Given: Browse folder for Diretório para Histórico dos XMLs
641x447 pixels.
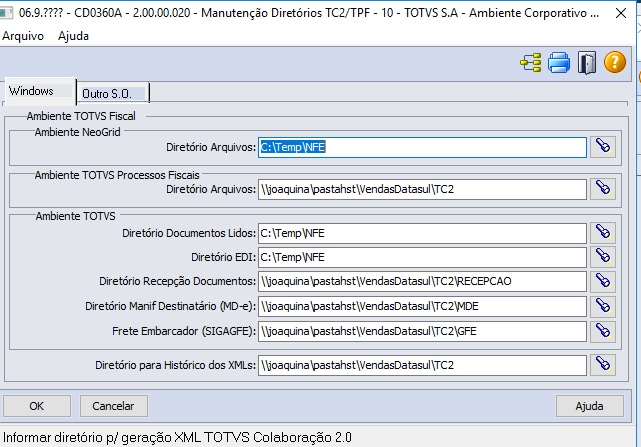Looking at the screenshot, I should [x=603, y=365].
